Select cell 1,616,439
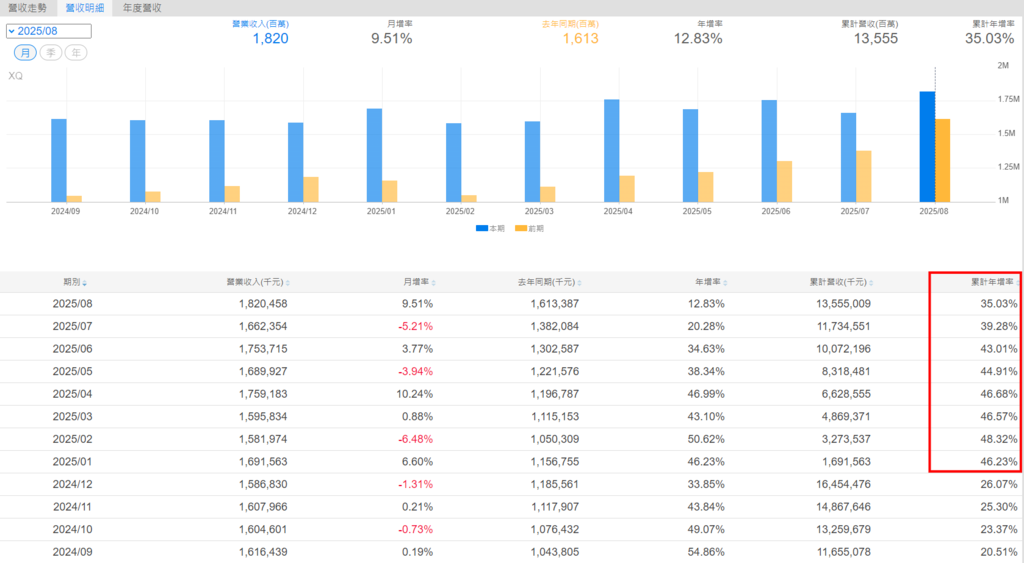The width and height of the screenshot is (1024, 563). coord(263,552)
